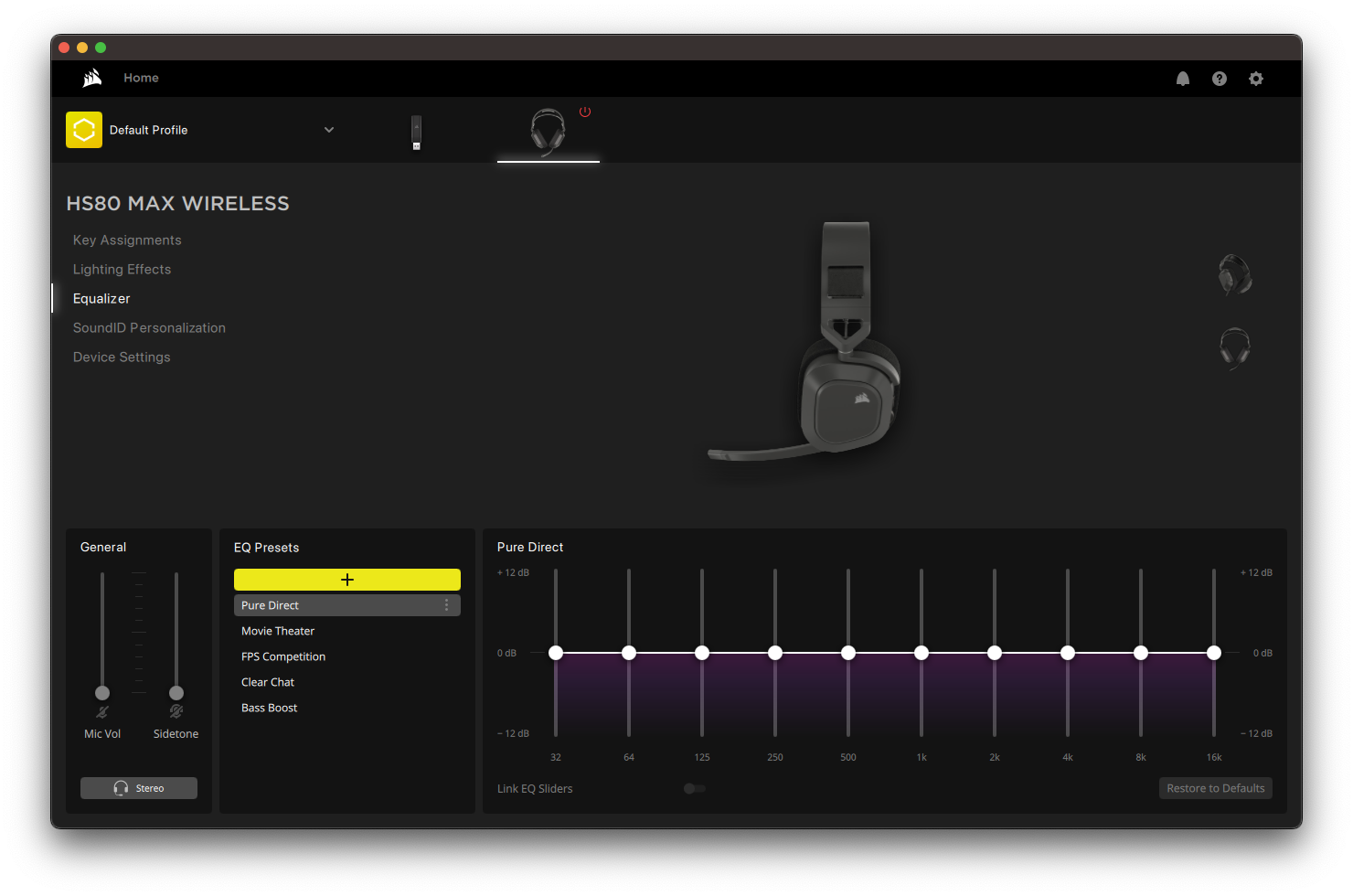Viewport: 1353px width, 896px height.
Task: Click the Sidetone slider handle
Action: point(176,693)
